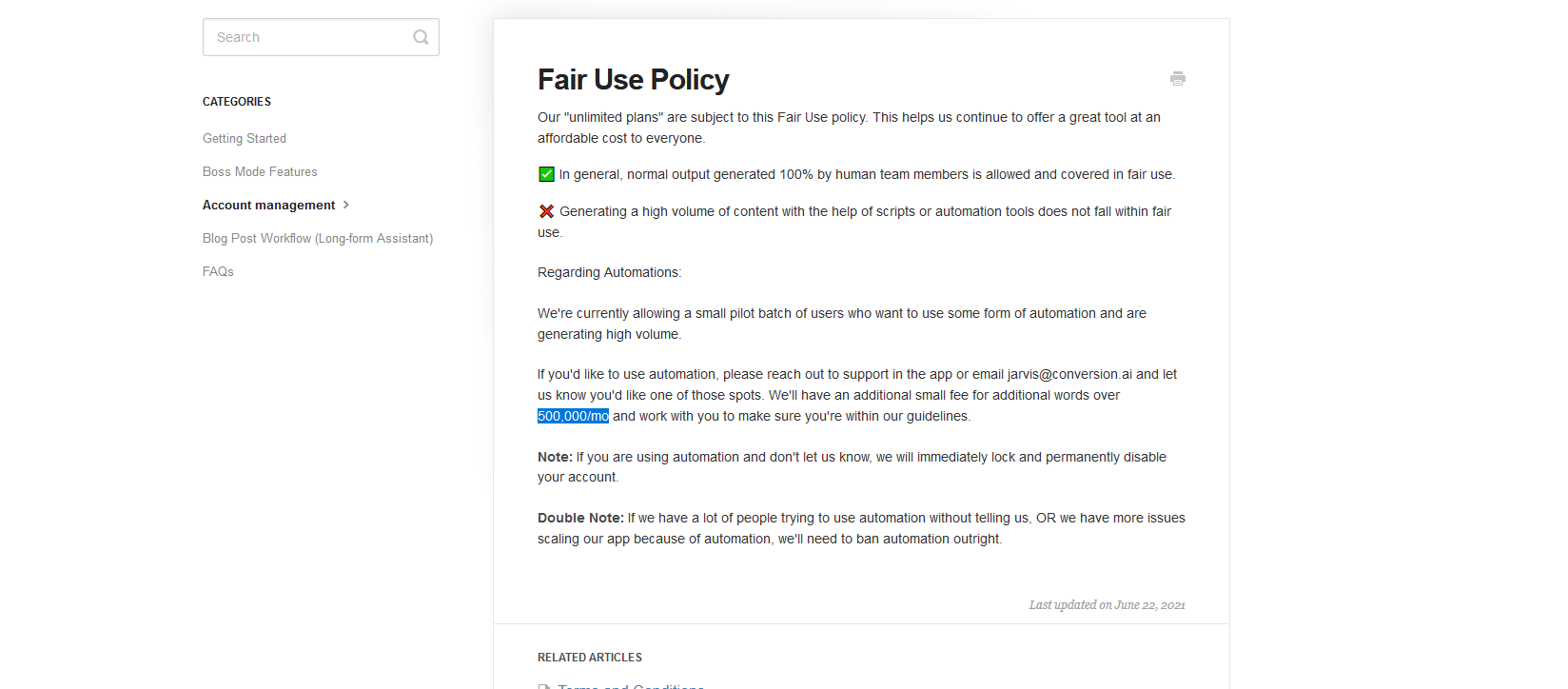This screenshot has width=1568, height=689.
Task: Click the Fair Use Policy heading
Action: click(633, 80)
